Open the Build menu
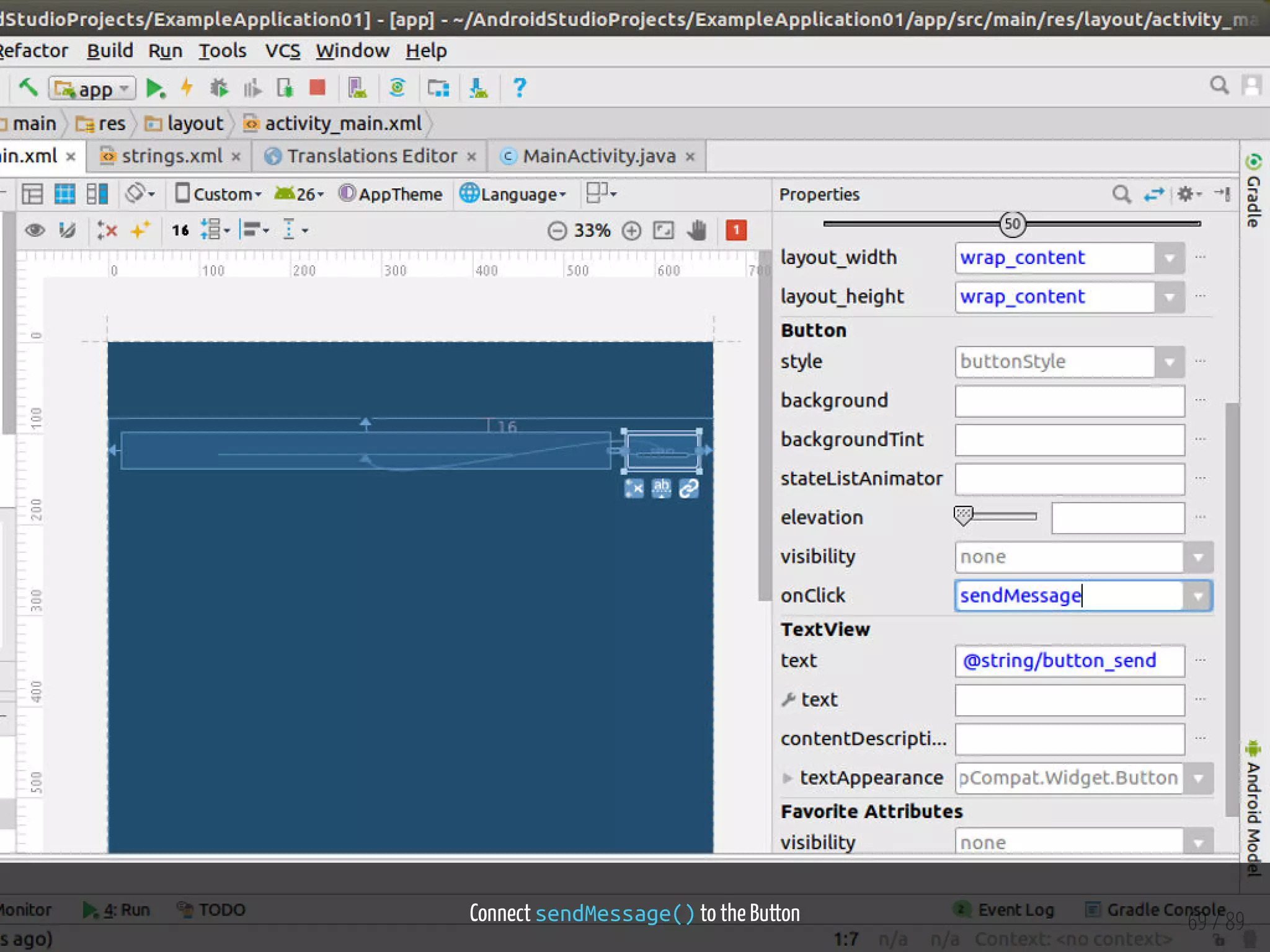 pyautogui.click(x=110, y=51)
